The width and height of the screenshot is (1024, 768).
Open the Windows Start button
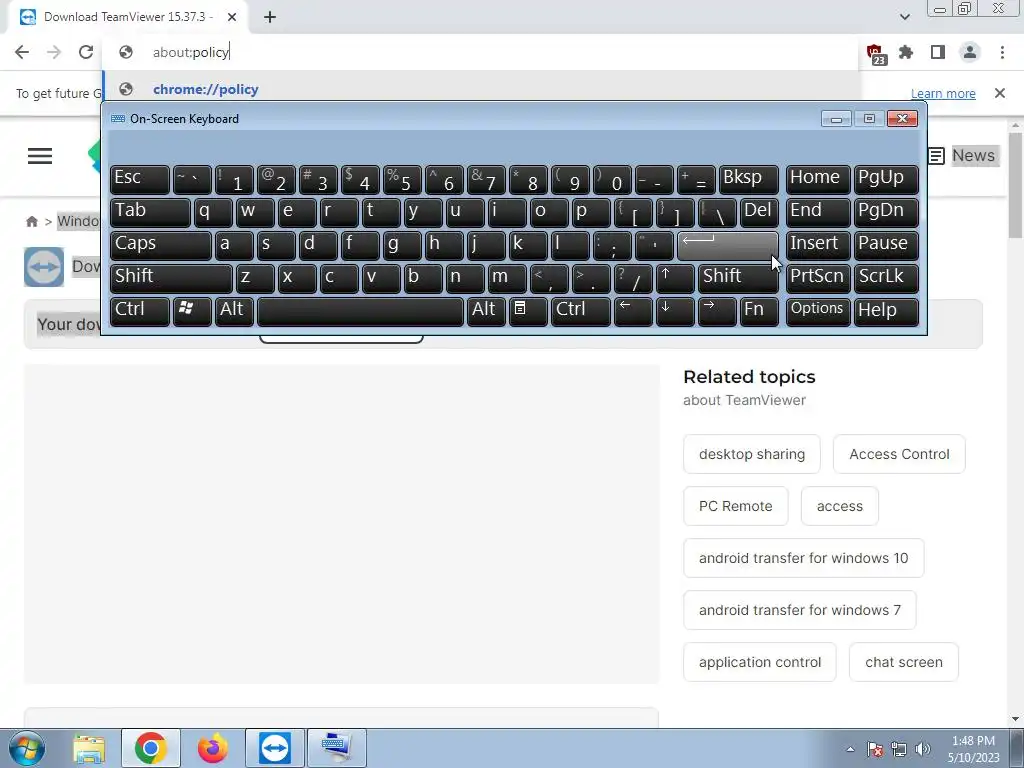(26, 748)
